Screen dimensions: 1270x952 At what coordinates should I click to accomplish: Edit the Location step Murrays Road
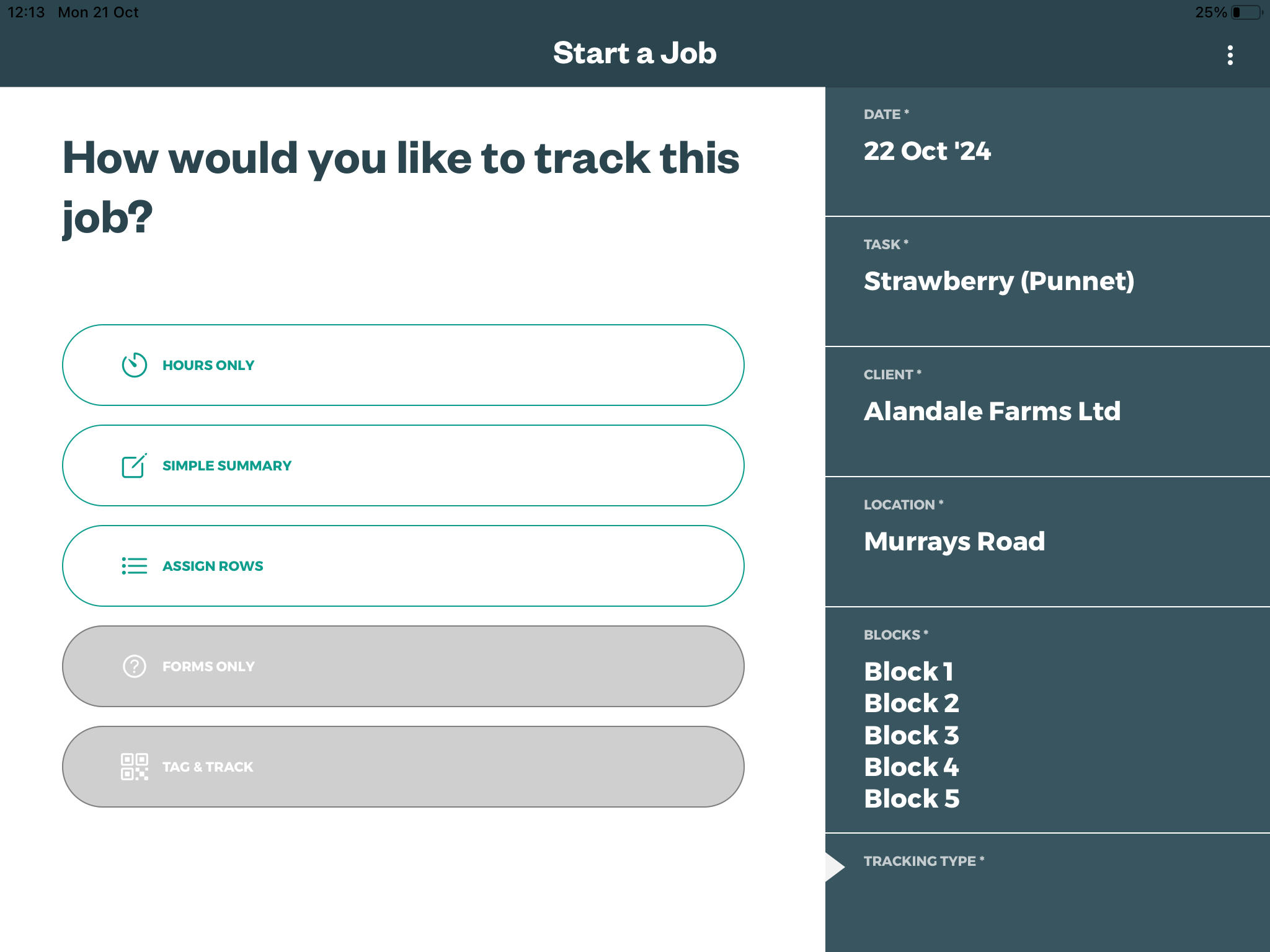[x=1047, y=542]
